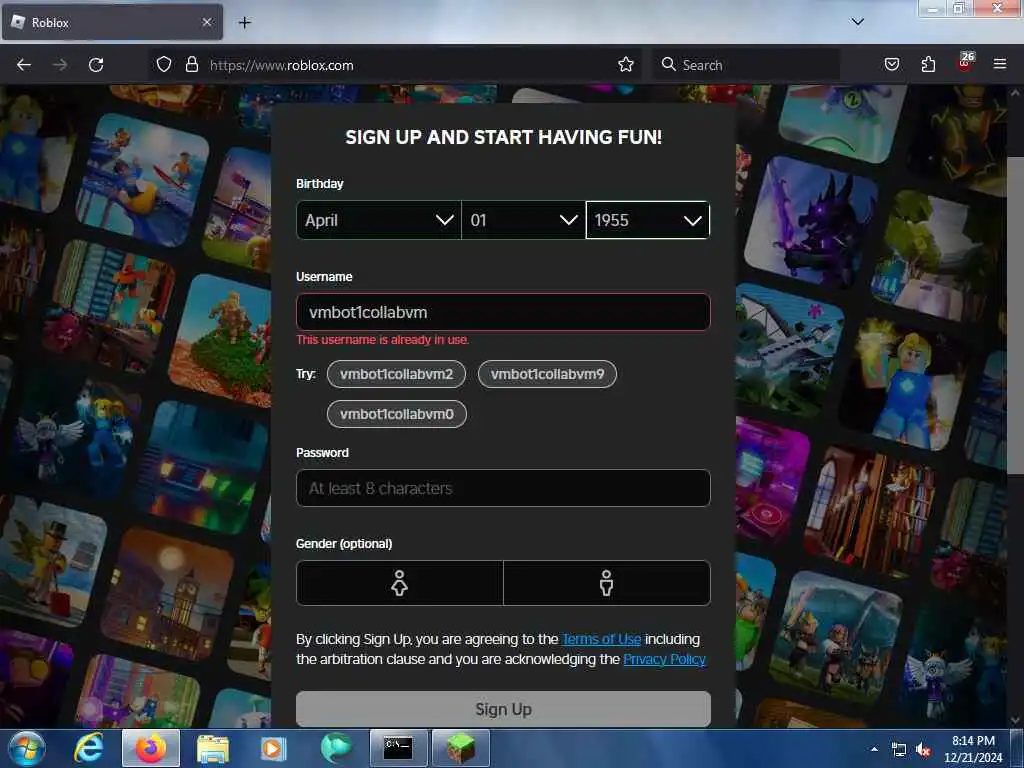Open Windows Media Player from the taskbar
The image size is (1024, 768).
pos(274,748)
